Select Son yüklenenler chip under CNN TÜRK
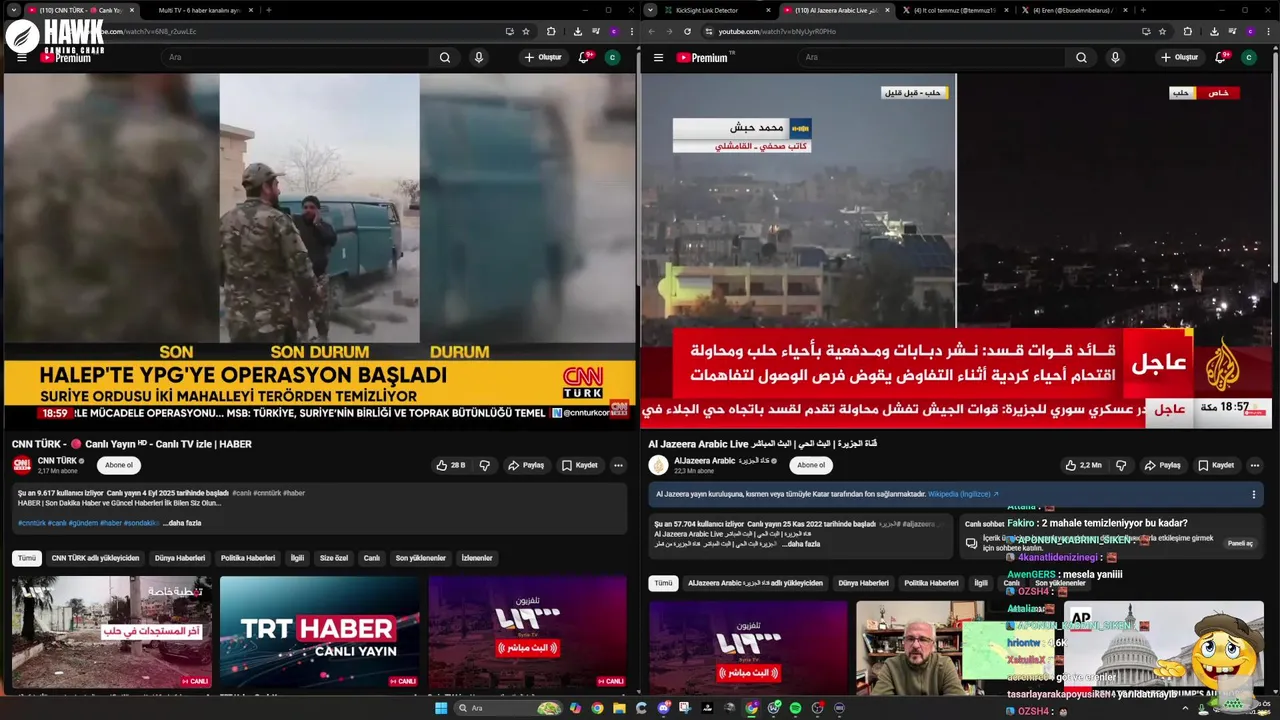Image resolution: width=1280 pixels, height=720 pixels. point(420,558)
